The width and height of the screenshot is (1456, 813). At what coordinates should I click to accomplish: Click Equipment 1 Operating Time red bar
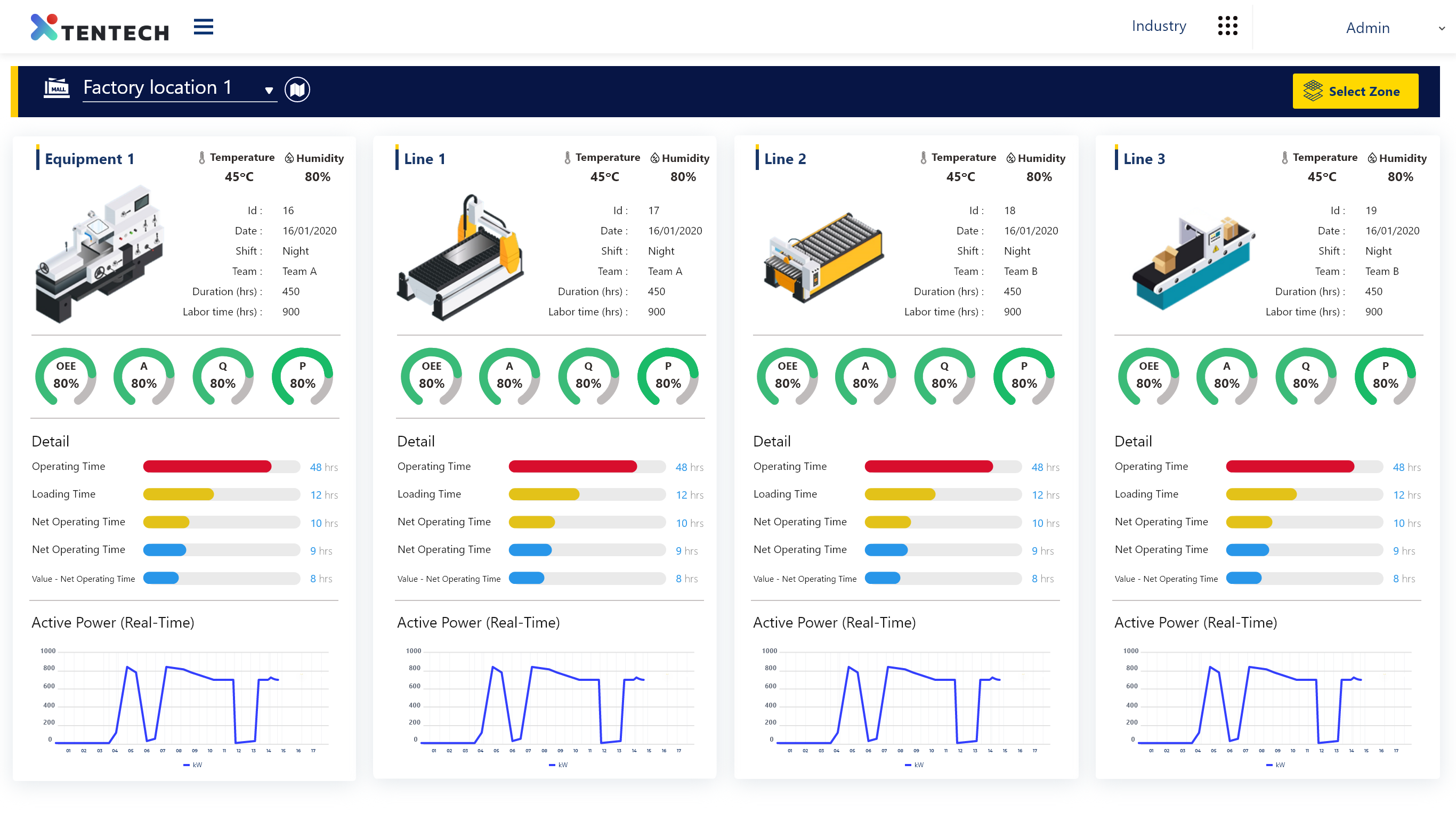point(207,466)
